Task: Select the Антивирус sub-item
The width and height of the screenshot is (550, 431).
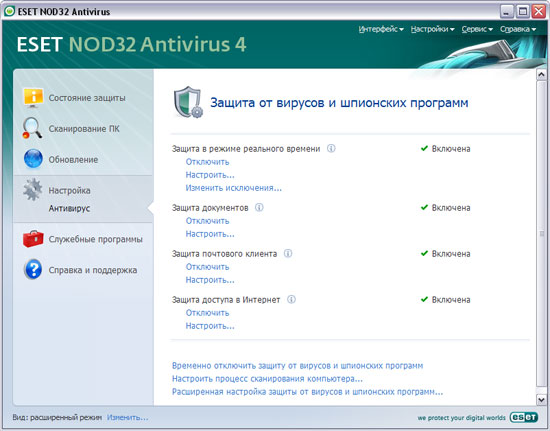Action: pyautogui.click(x=69, y=208)
